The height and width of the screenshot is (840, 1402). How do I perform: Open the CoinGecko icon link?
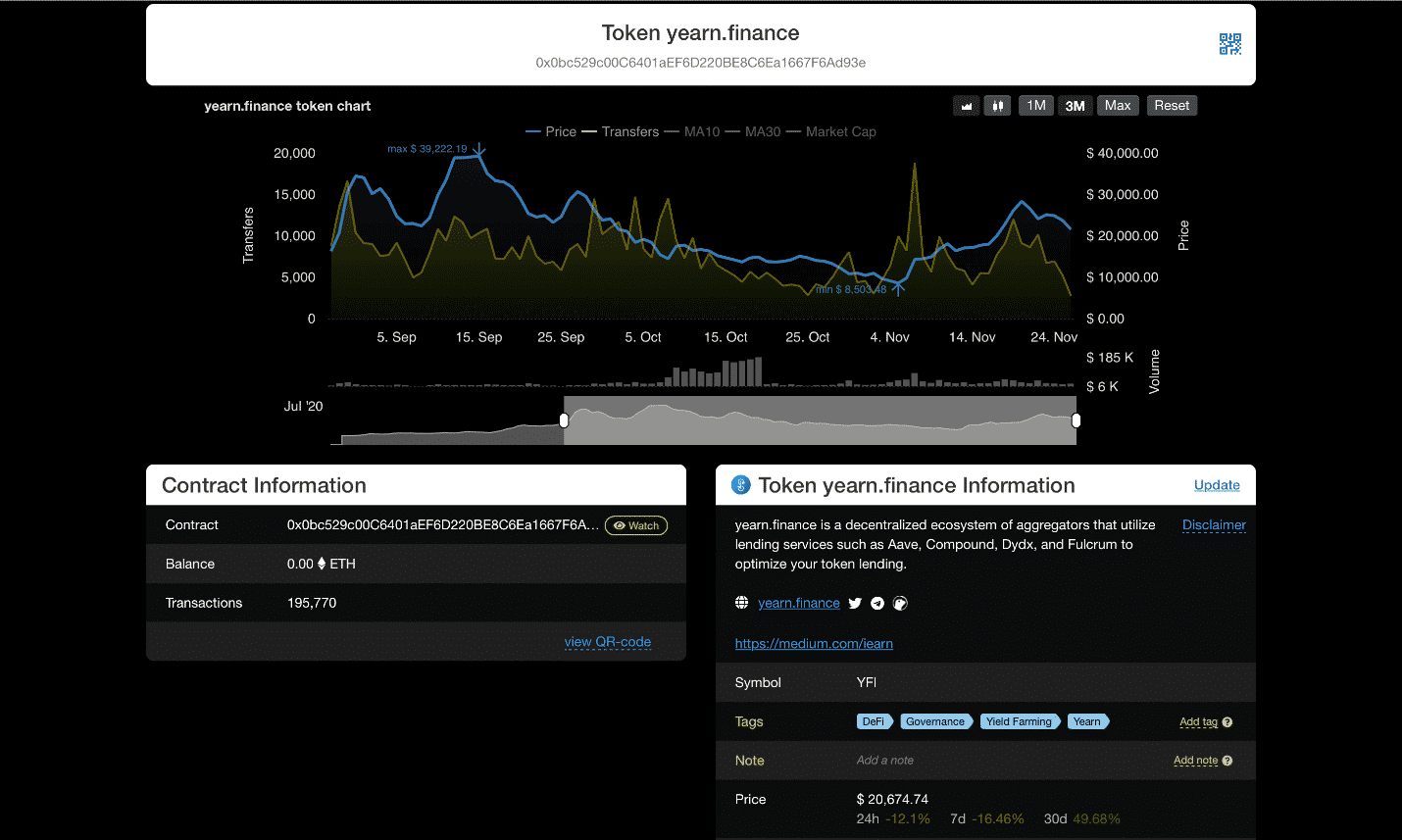[900, 604]
